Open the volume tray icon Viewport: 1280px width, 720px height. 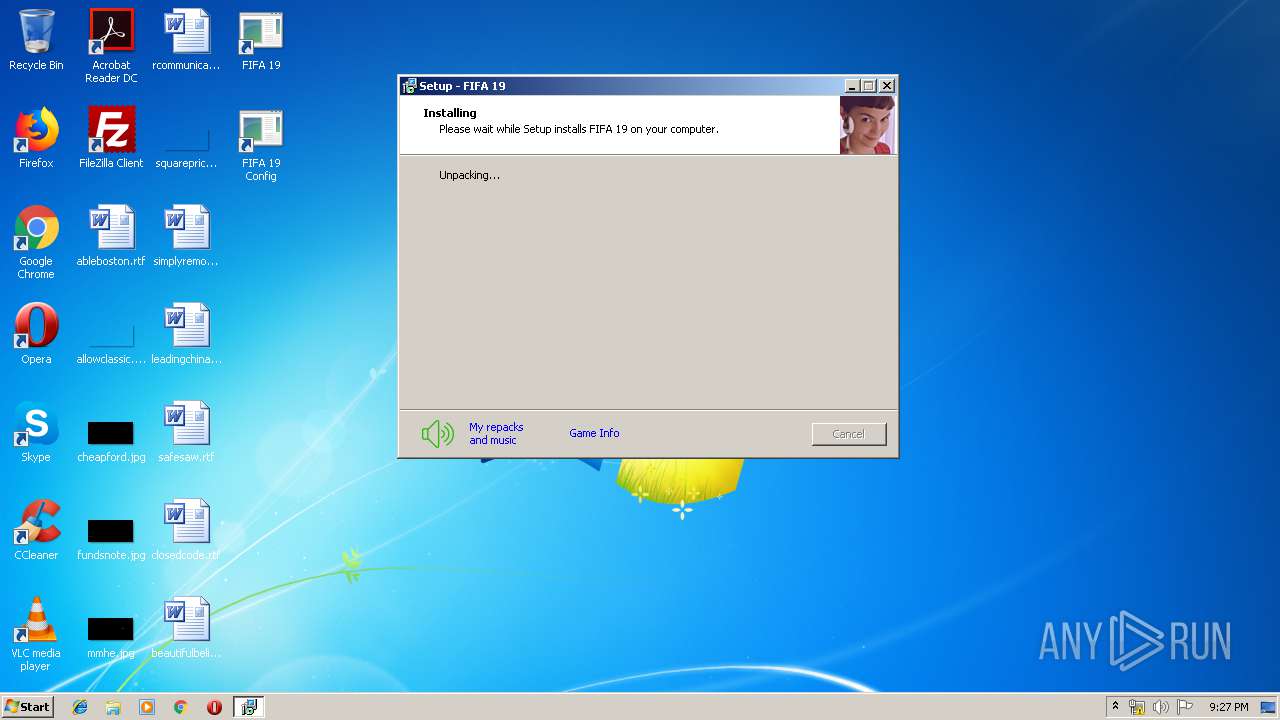pyautogui.click(x=1161, y=707)
